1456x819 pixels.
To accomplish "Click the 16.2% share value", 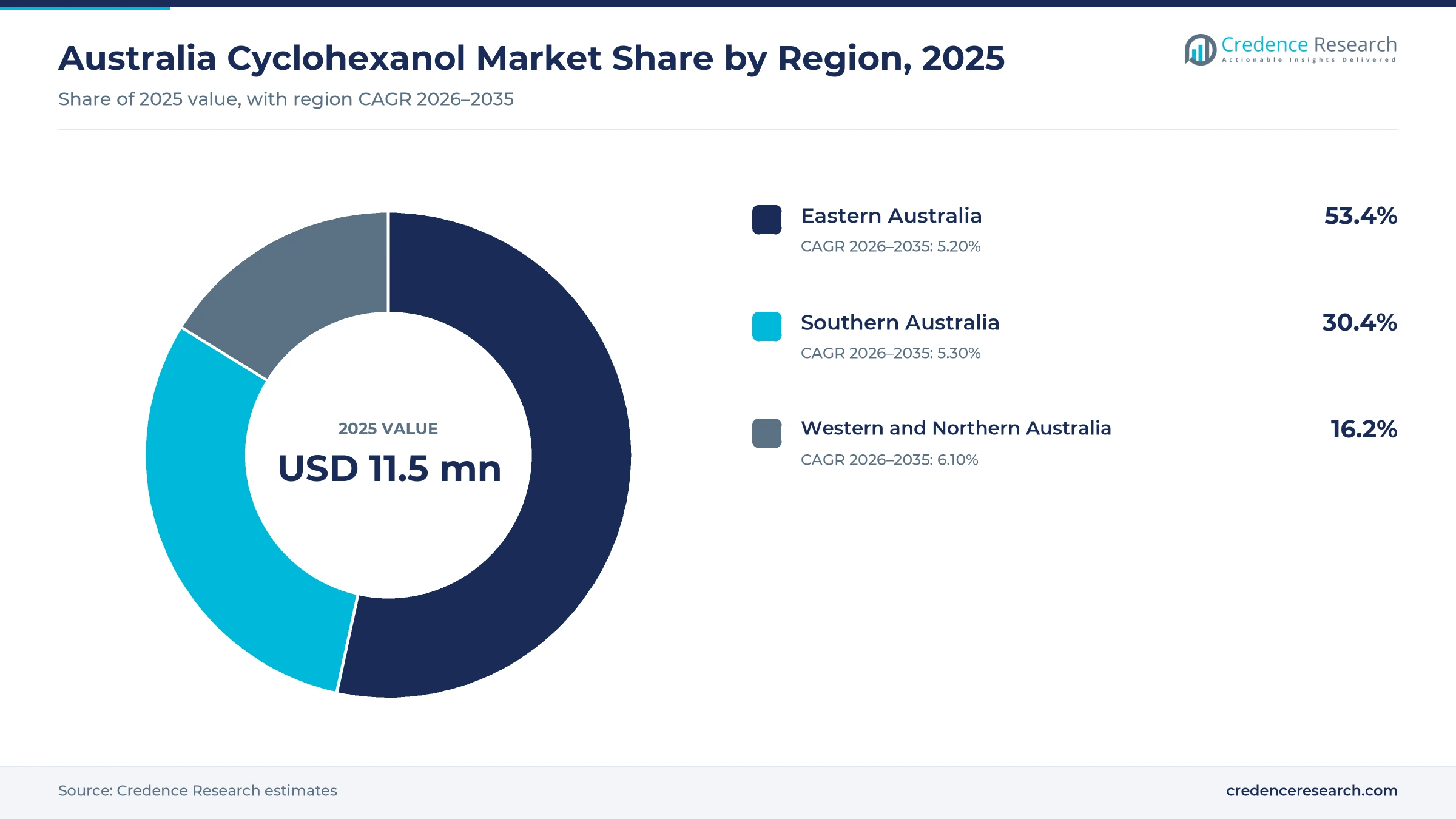I will point(1364,430).
